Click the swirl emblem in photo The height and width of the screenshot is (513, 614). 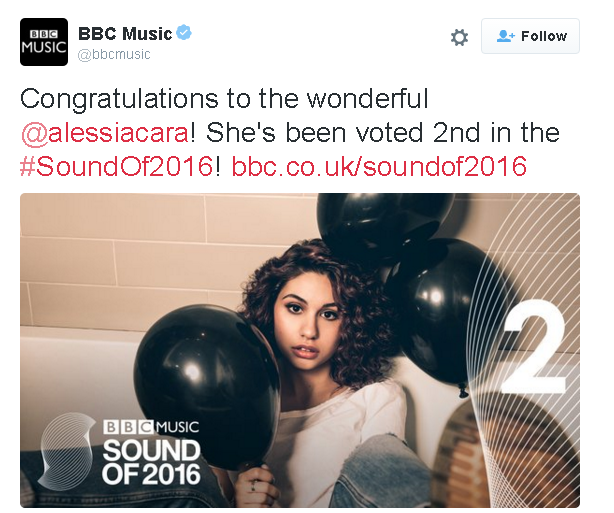coord(69,450)
